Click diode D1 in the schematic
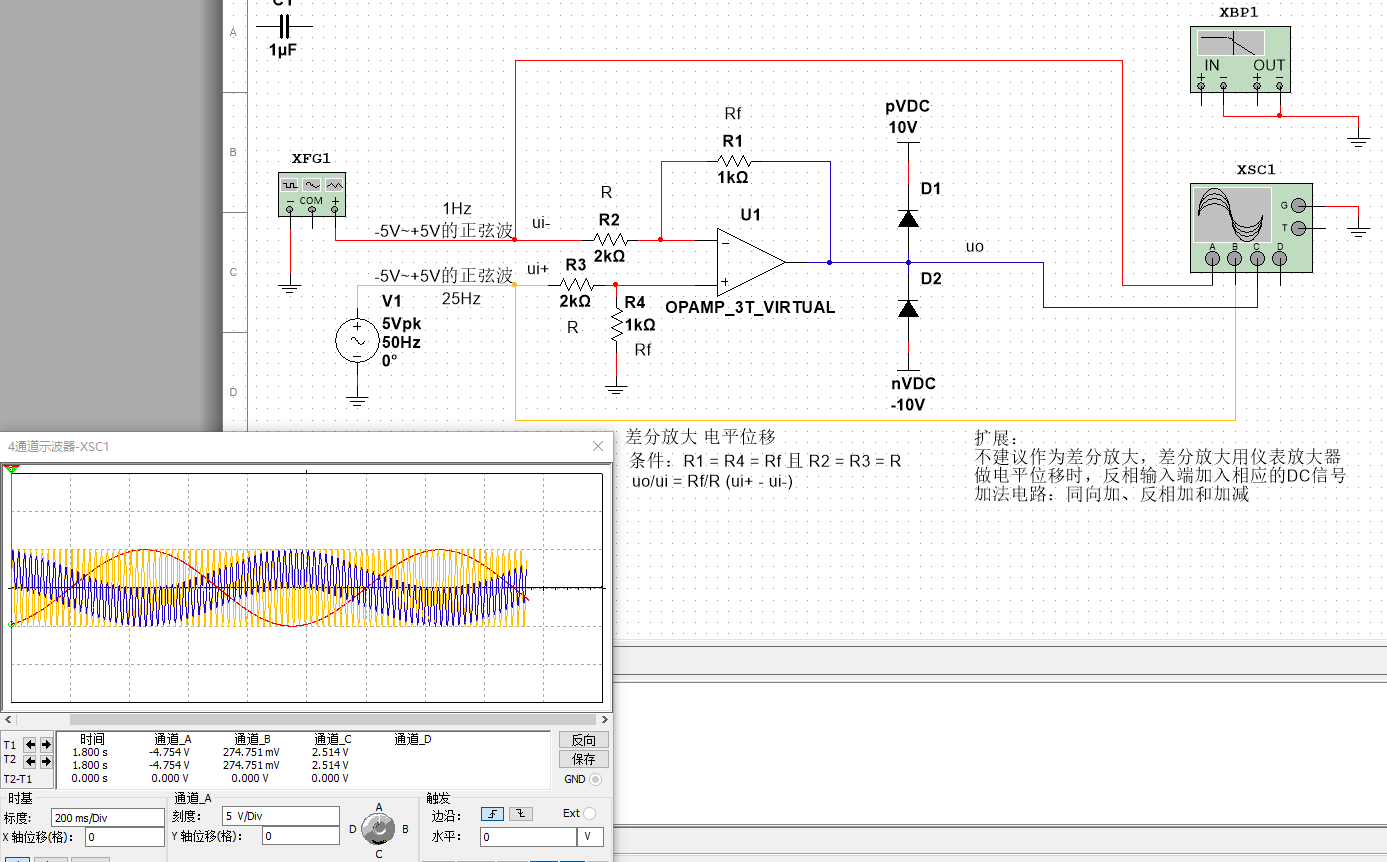 pos(907,218)
